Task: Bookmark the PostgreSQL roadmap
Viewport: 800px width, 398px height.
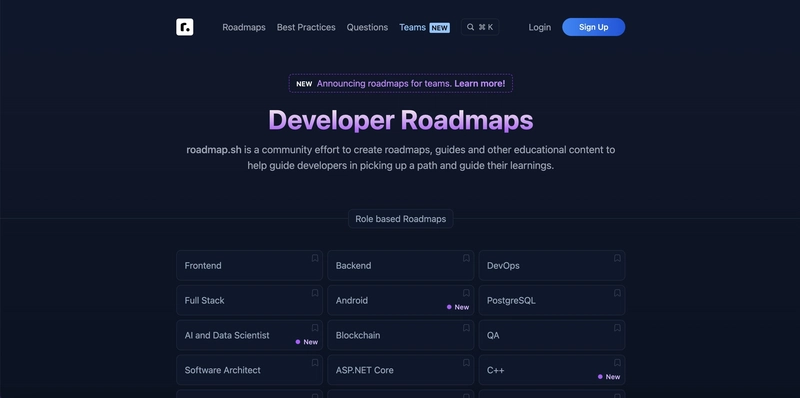Action: click(x=617, y=293)
